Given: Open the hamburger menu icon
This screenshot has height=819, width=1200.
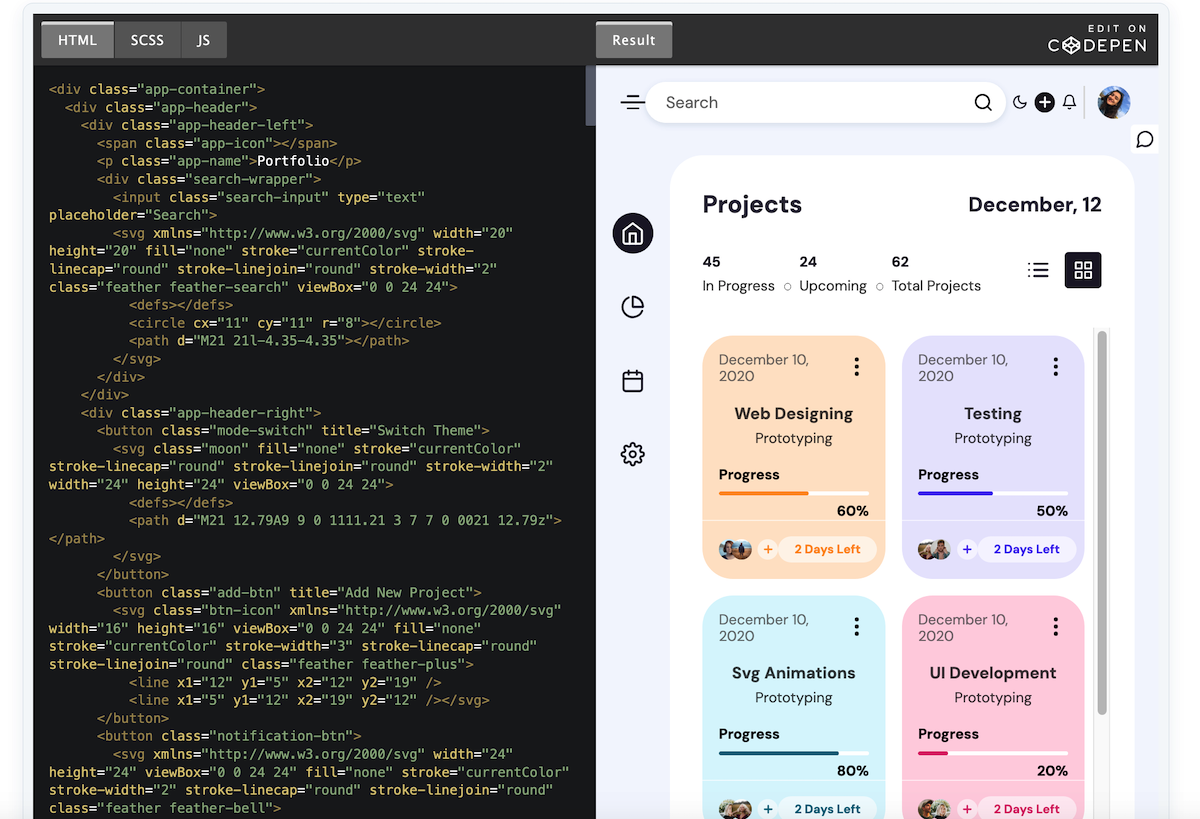Looking at the screenshot, I should tap(632, 102).
